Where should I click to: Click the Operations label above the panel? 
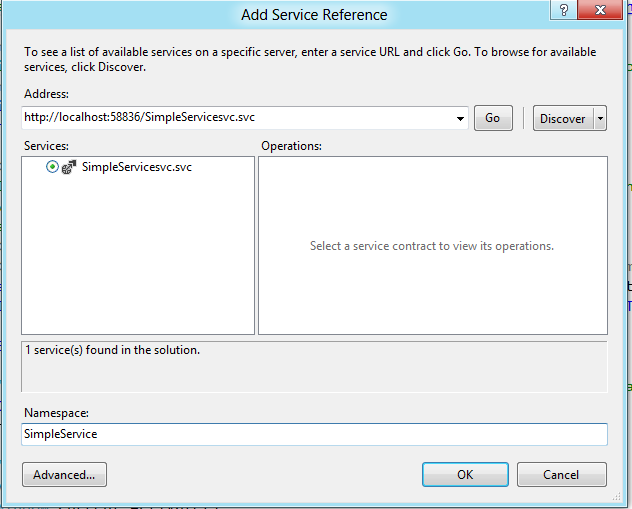click(291, 146)
